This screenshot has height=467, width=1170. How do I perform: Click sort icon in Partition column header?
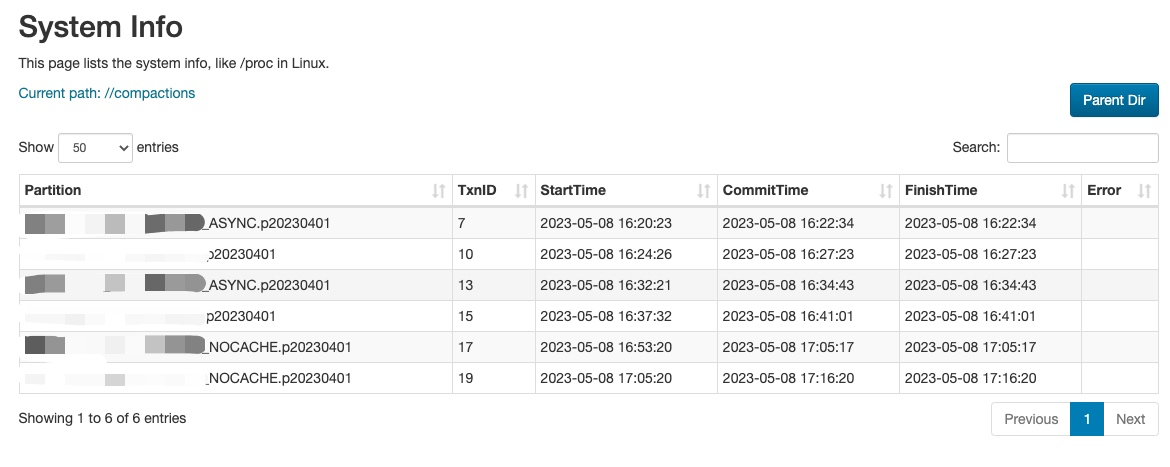[438, 190]
